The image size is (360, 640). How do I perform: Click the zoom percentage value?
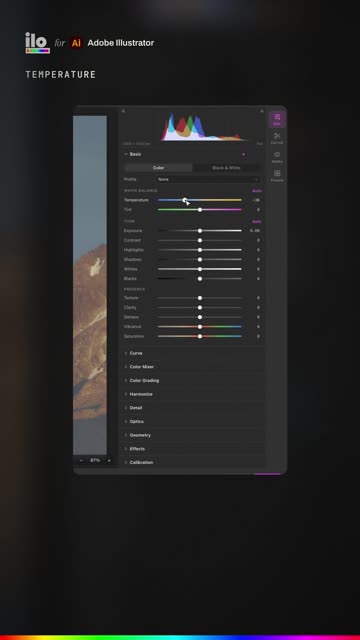(95, 460)
